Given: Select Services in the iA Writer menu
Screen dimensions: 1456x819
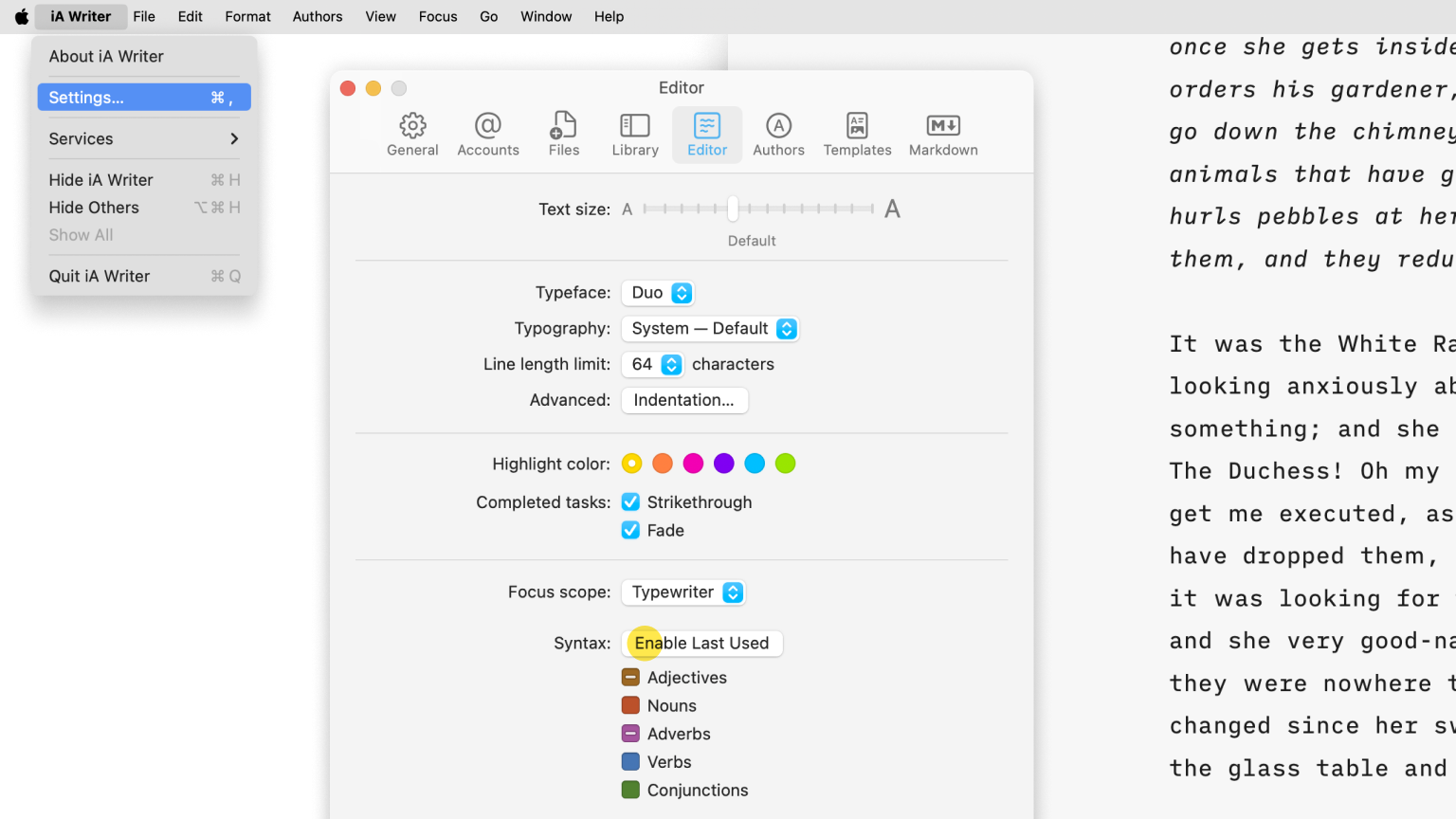Looking at the screenshot, I should click(81, 138).
